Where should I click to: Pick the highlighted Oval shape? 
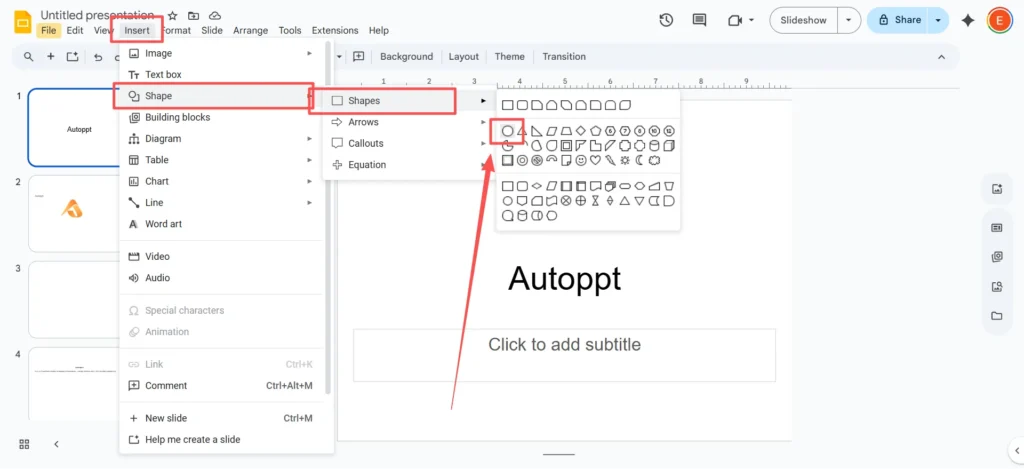coord(507,131)
